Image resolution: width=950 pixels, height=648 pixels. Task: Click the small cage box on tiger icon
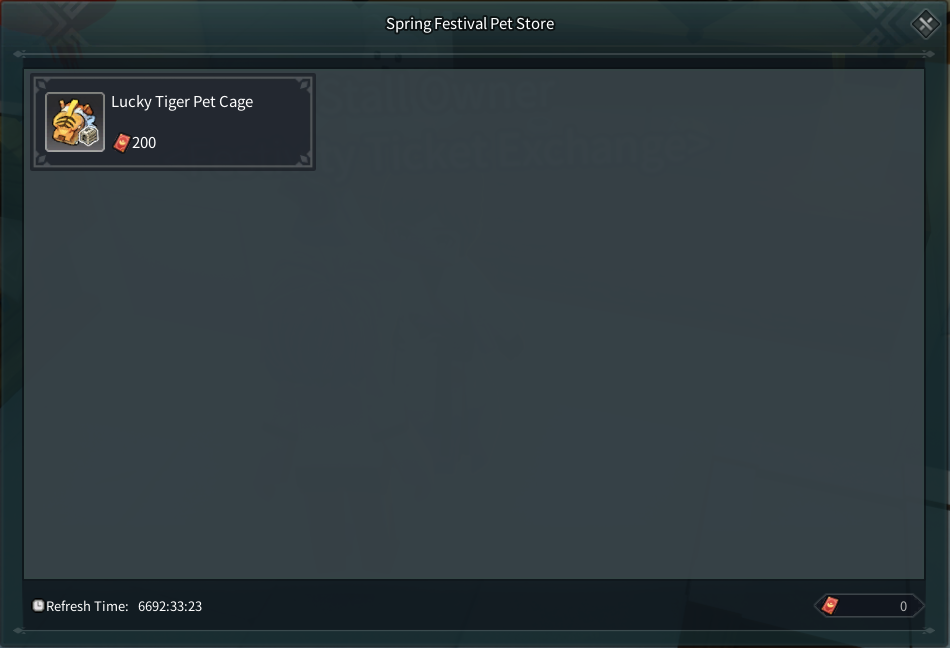click(89, 136)
